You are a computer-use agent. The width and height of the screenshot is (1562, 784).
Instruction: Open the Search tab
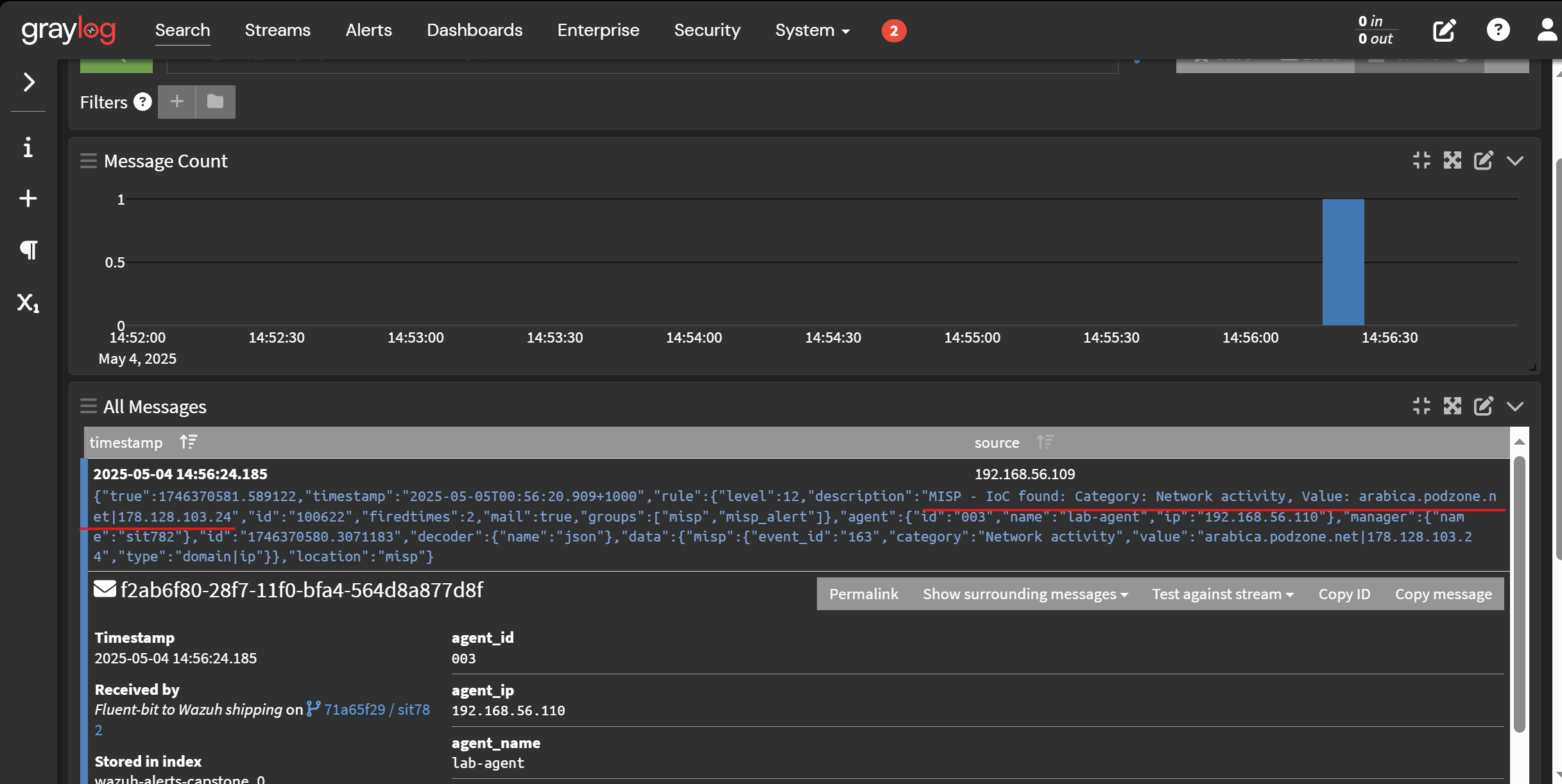pos(182,30)
